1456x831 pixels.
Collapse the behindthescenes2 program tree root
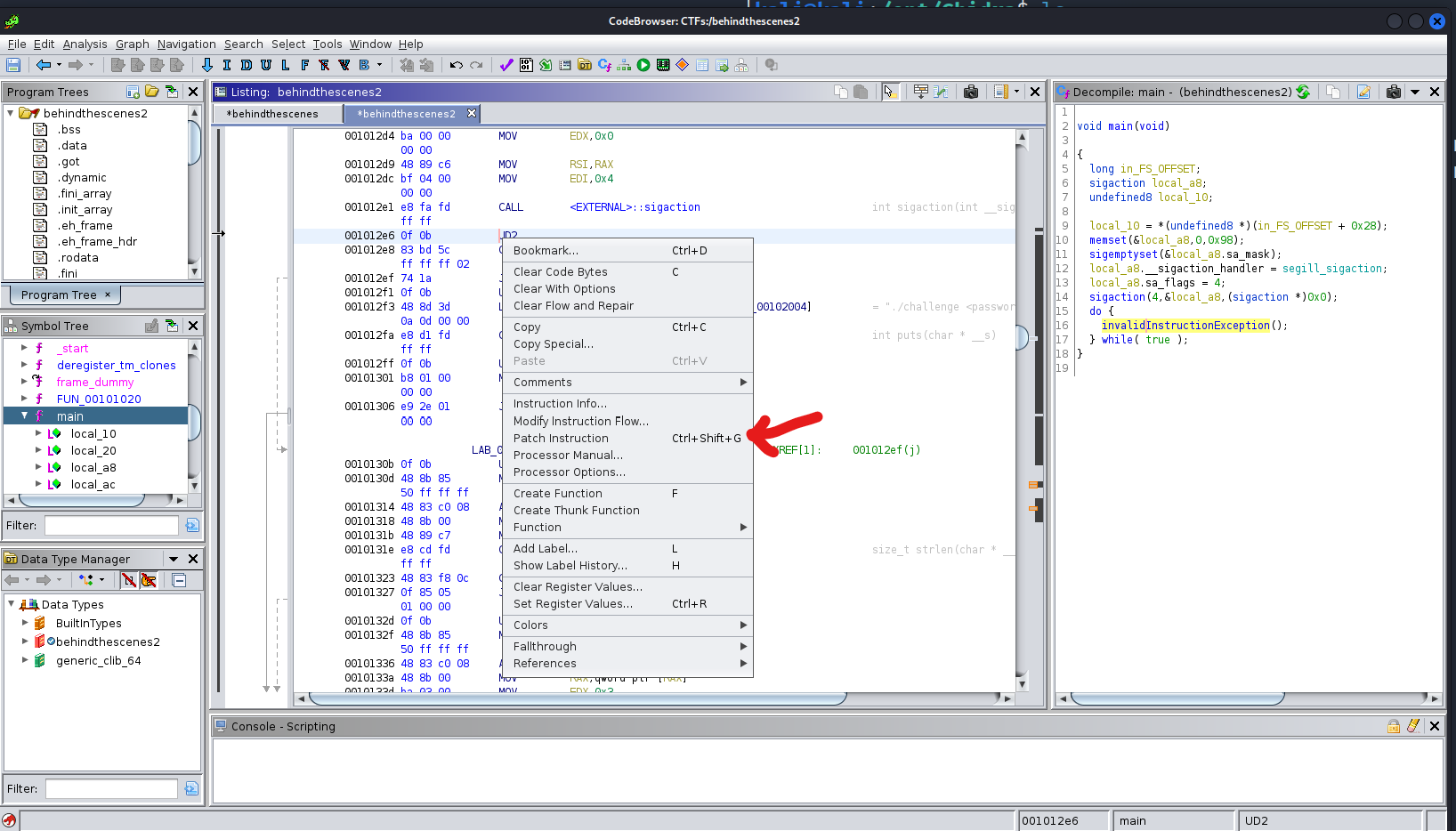[x=11, y=113]
